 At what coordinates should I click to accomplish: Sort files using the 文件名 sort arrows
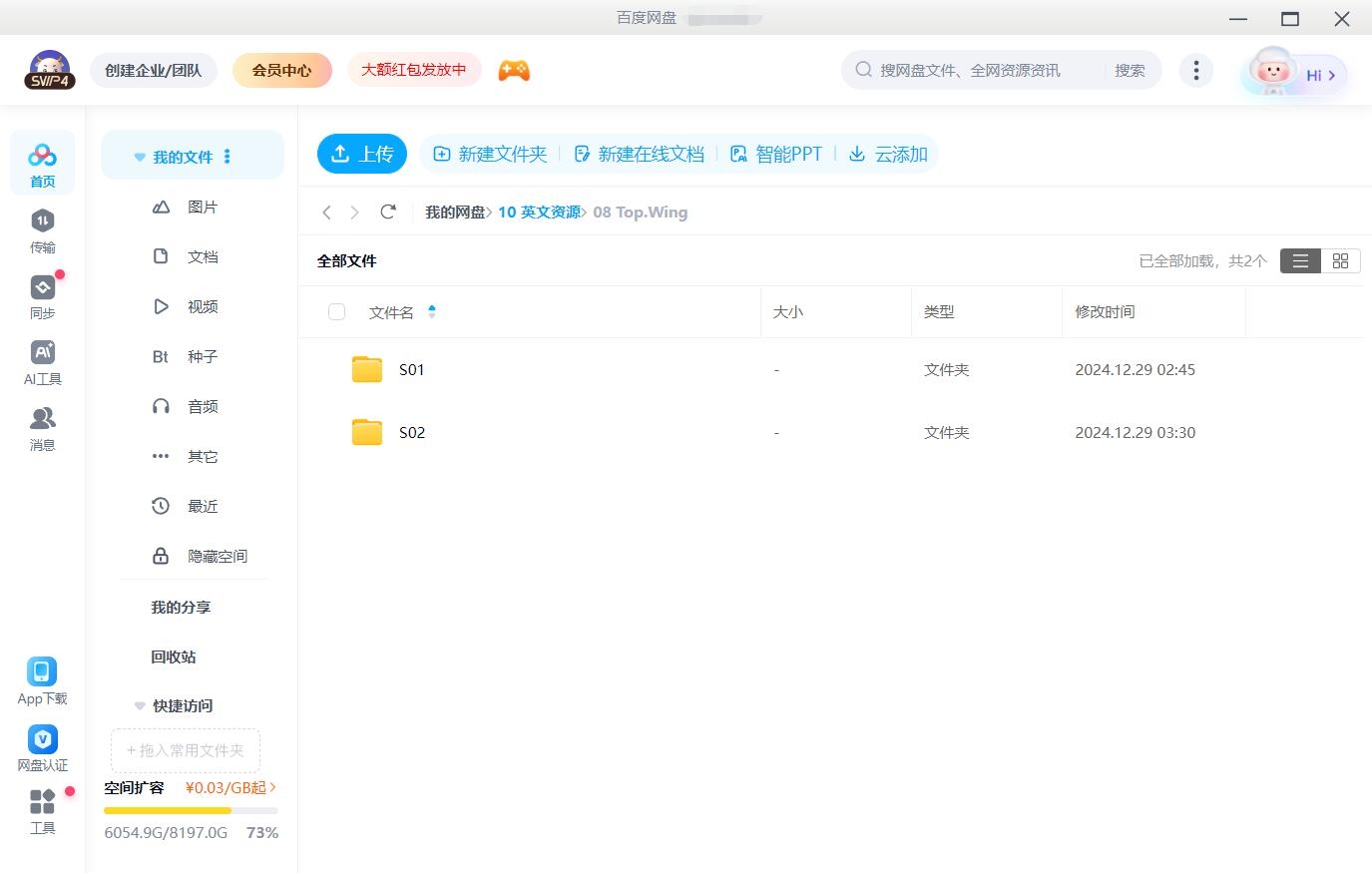pyautogui.click(x=432, y=311)
